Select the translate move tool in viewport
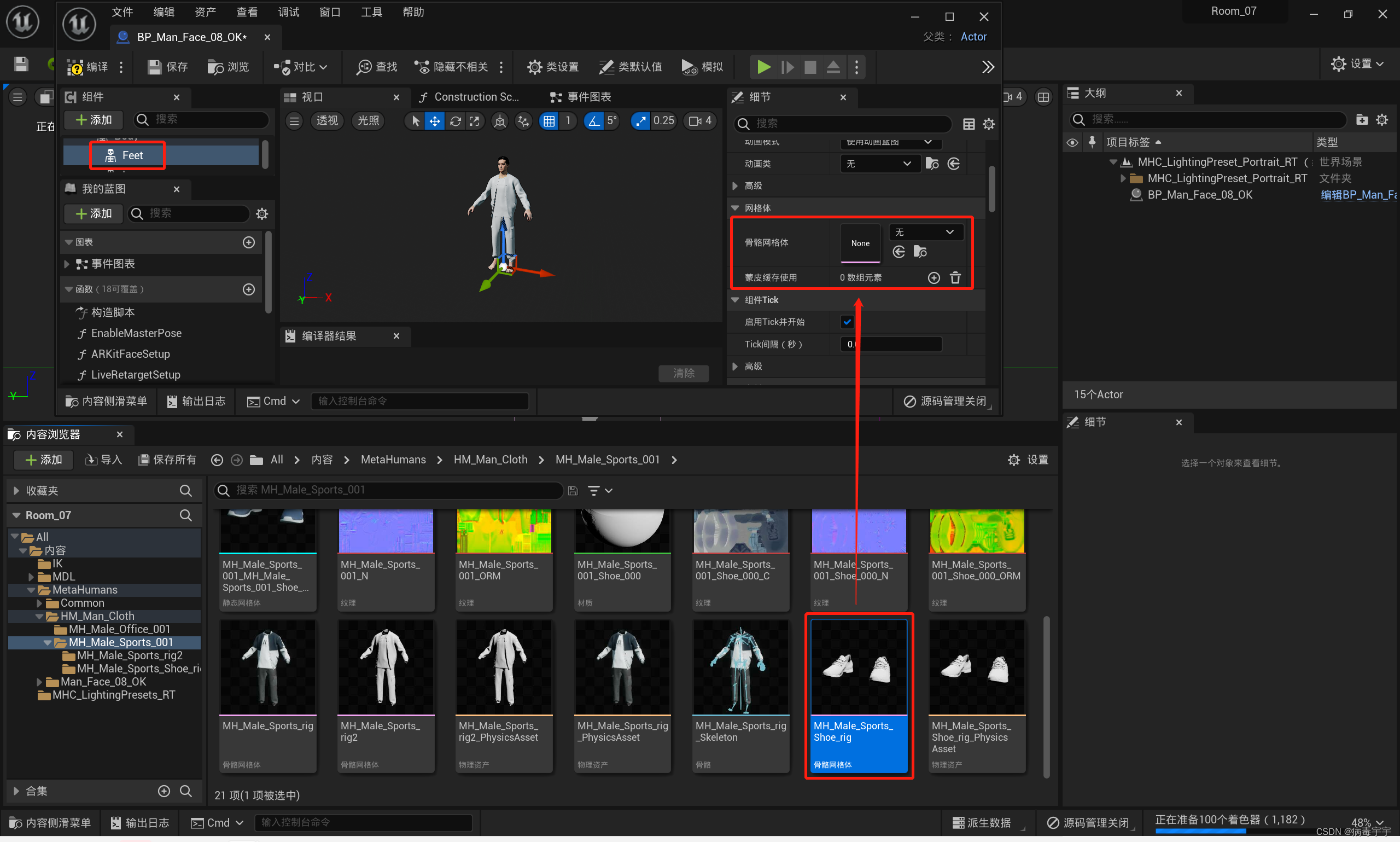 pos(434,121)
